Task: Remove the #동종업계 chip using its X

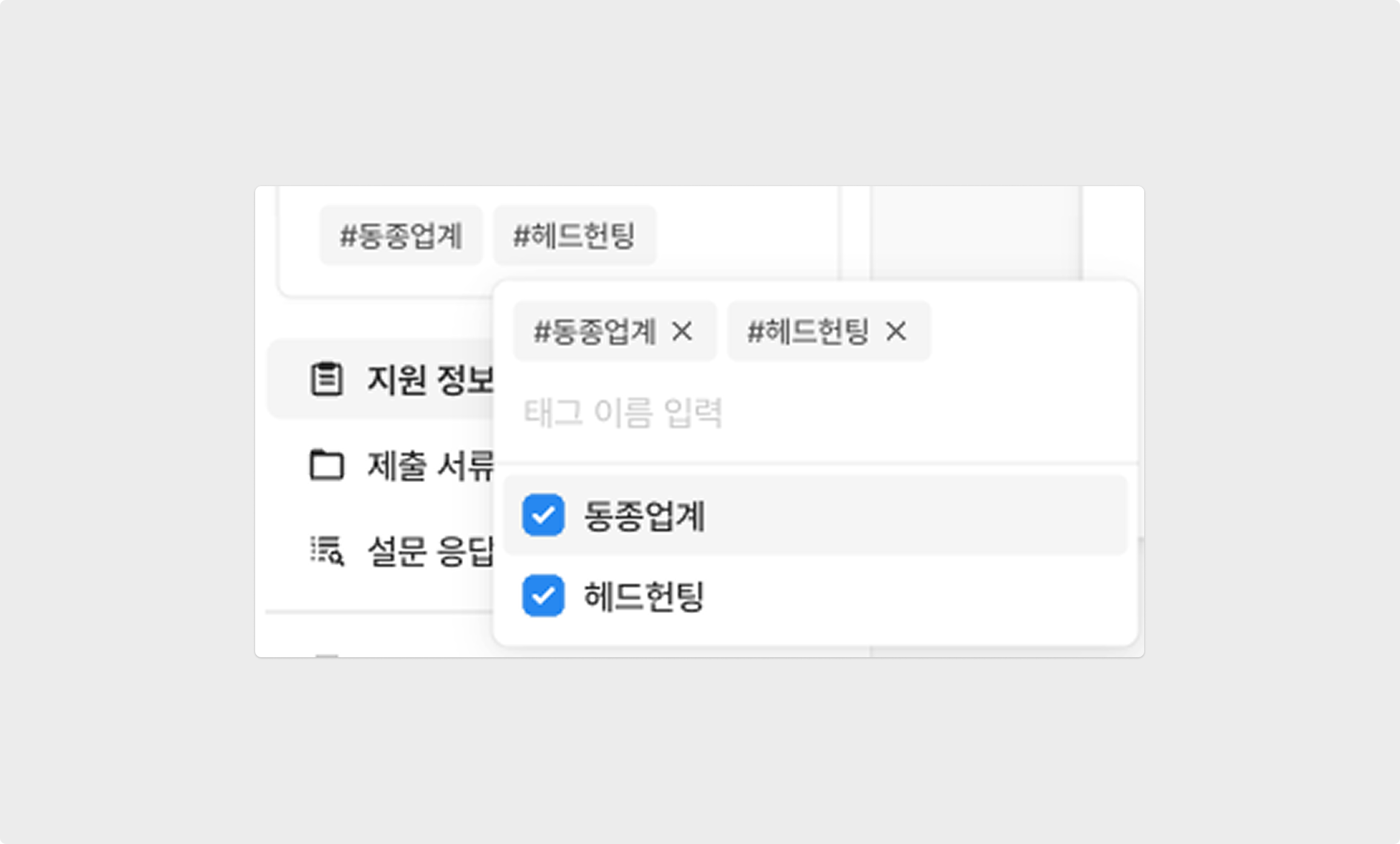Action: (682, 332)
